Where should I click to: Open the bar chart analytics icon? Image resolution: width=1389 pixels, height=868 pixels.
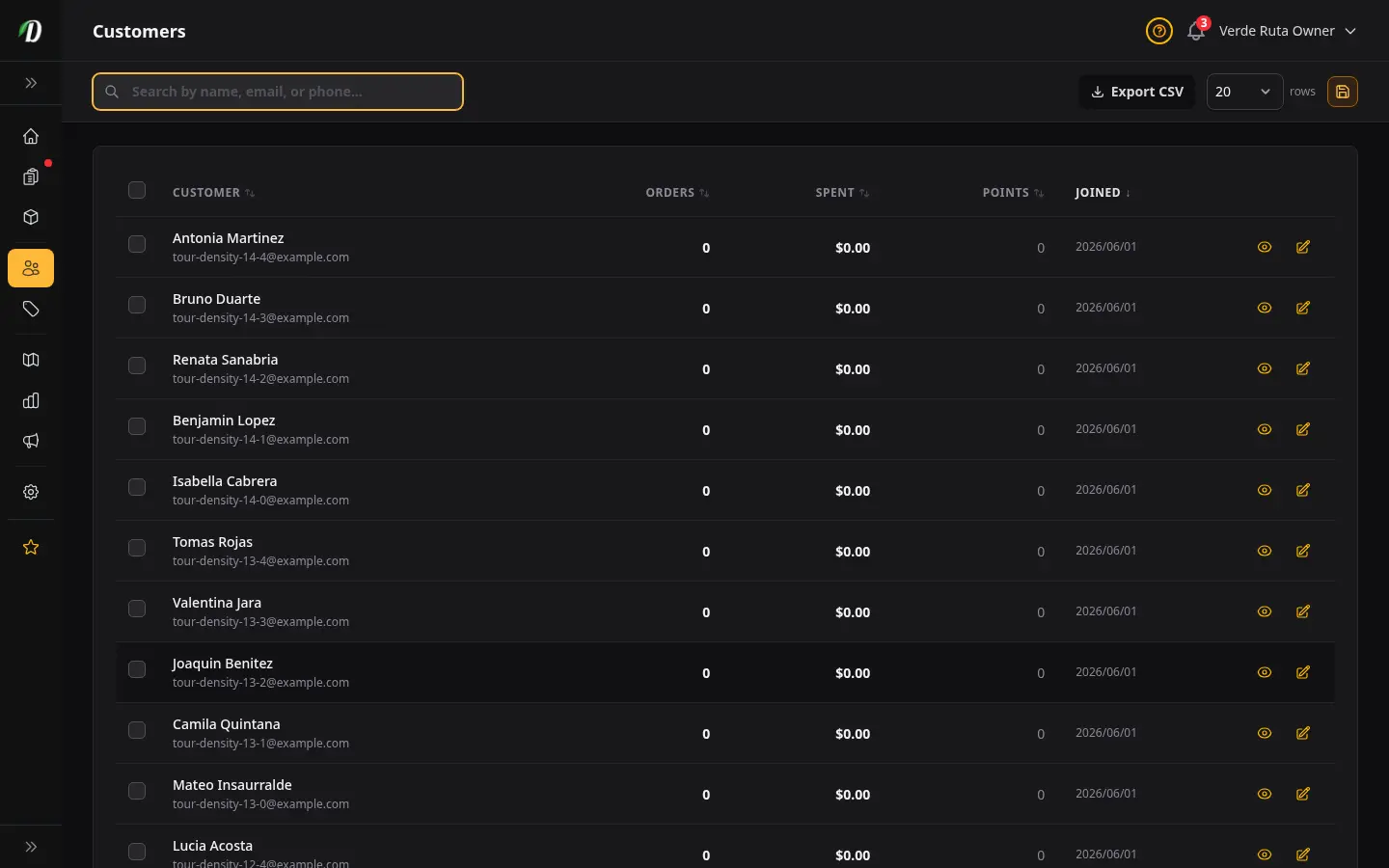tap(31, 400)
